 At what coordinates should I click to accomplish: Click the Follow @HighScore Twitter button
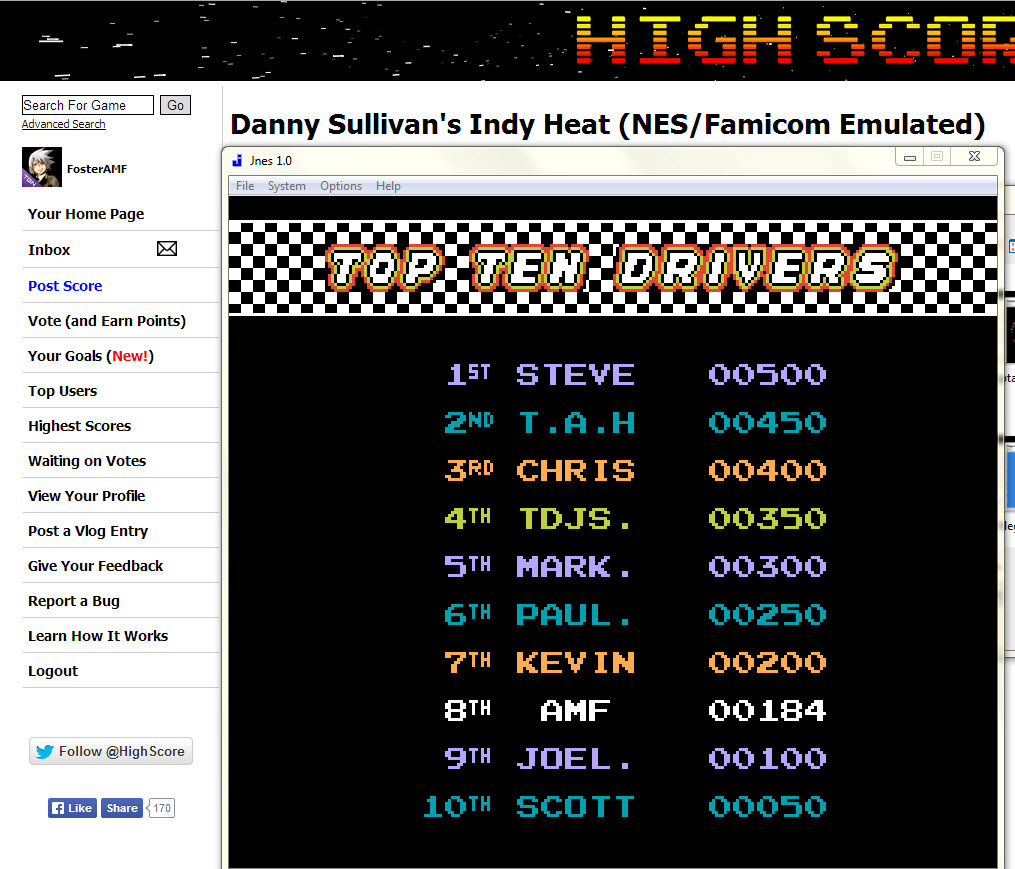111,751
